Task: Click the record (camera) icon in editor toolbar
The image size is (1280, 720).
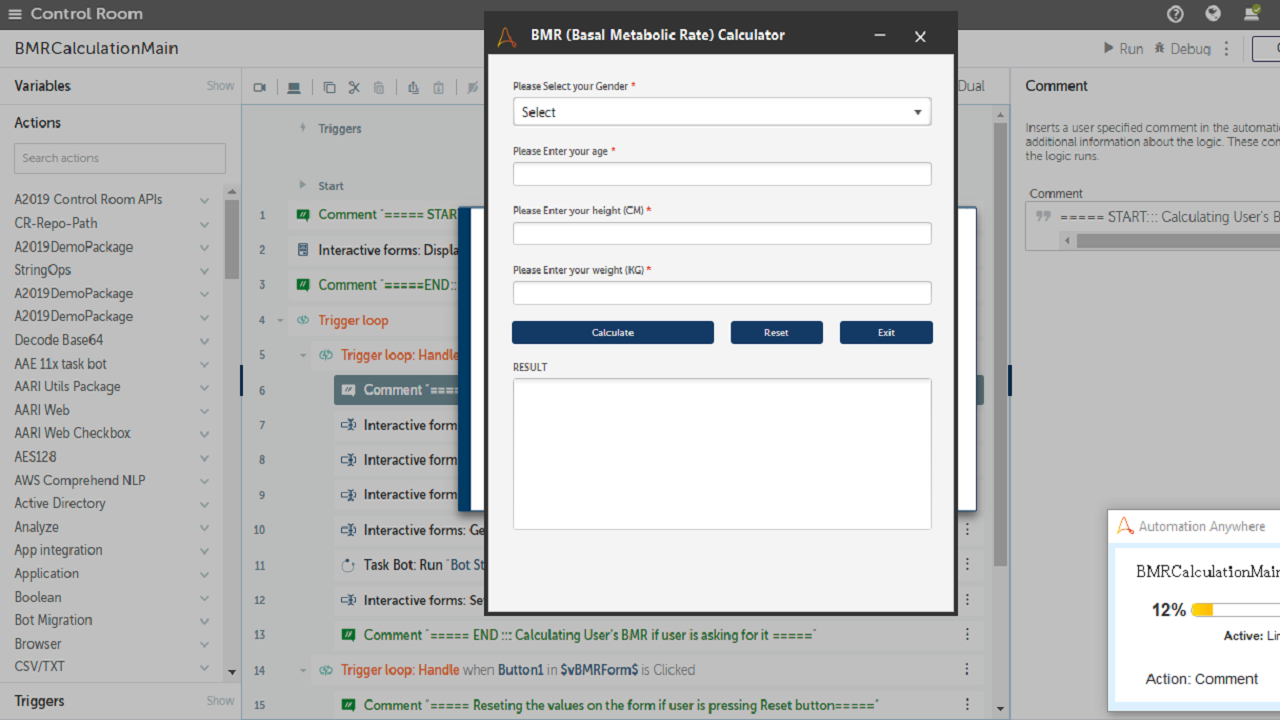Action: (x=260, y=88)
